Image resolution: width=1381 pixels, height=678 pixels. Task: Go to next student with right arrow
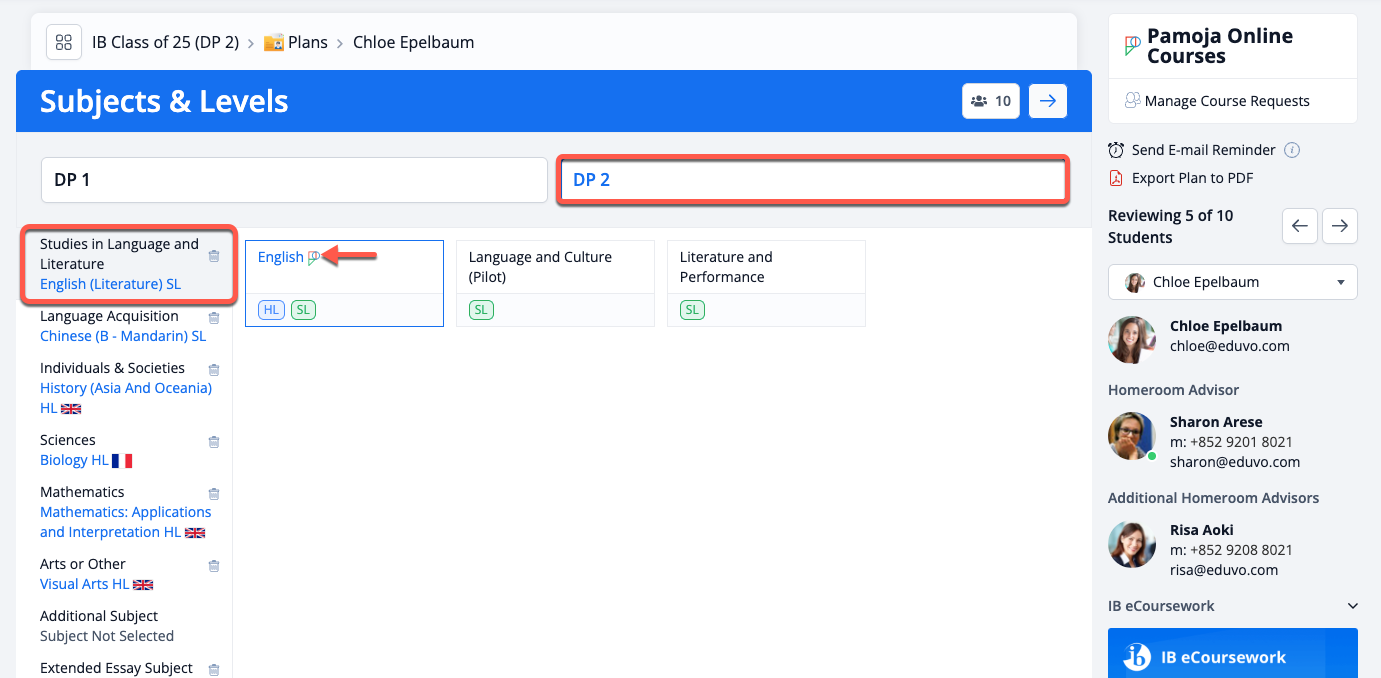tap(1340, 226)
